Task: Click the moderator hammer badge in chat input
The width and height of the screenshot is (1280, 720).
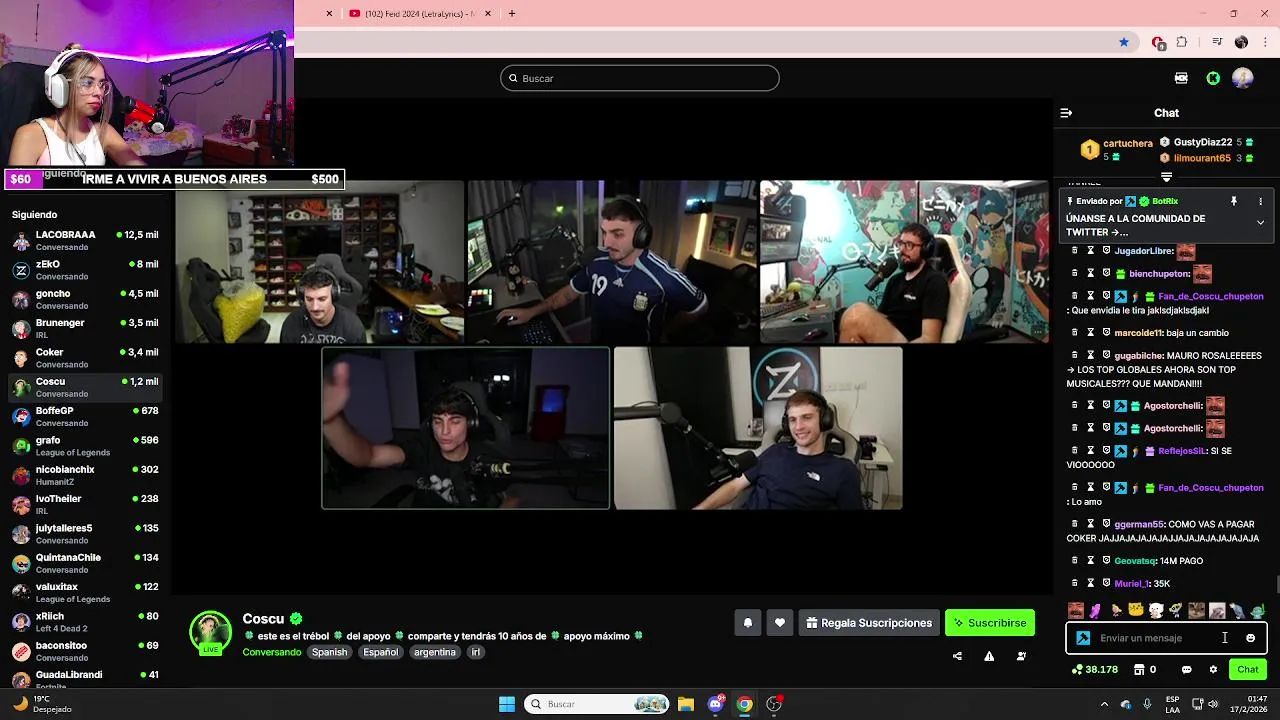Action: click(1083, 638)
